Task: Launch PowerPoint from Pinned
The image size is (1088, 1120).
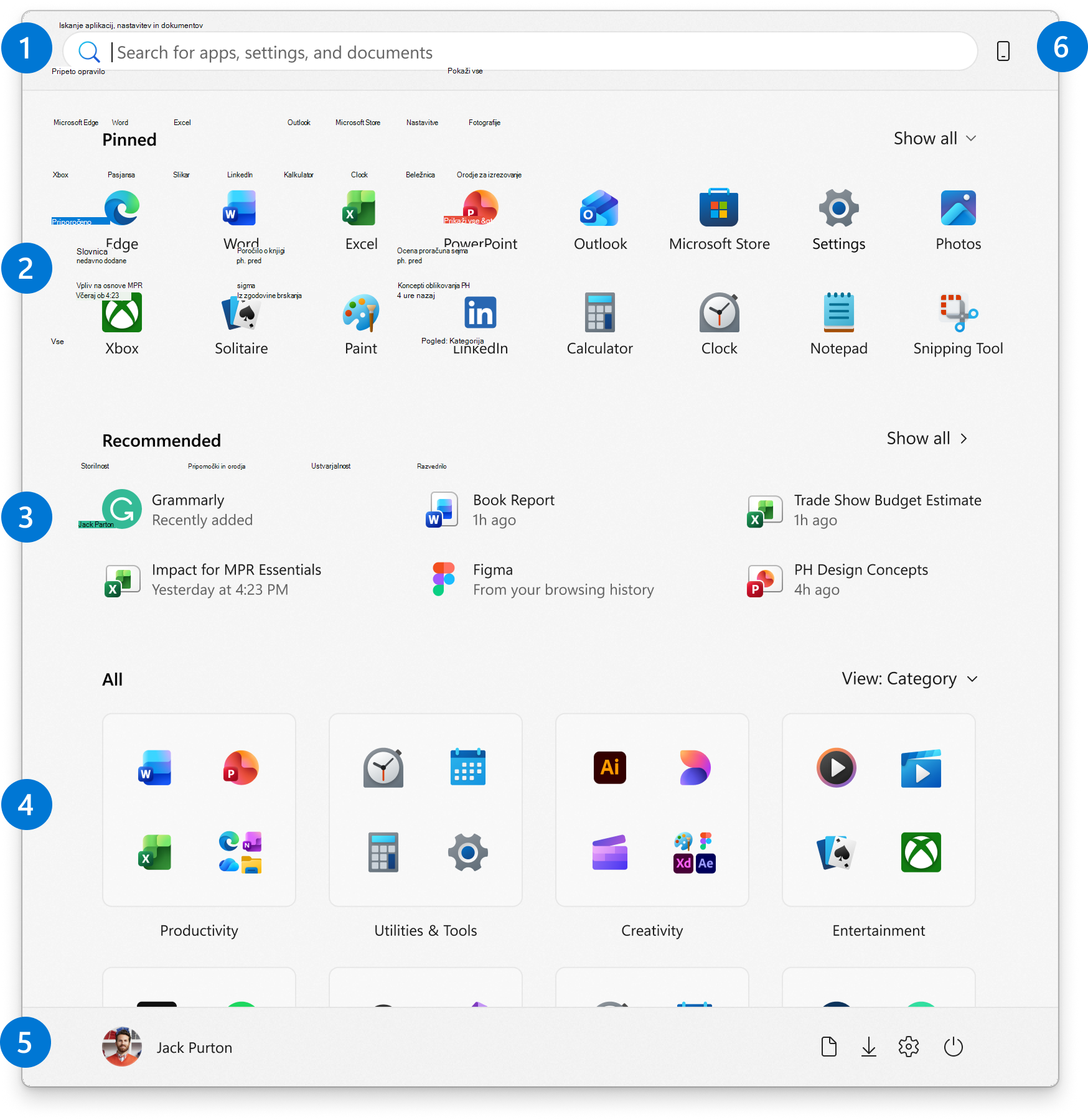Action: [x=480, y=208]
